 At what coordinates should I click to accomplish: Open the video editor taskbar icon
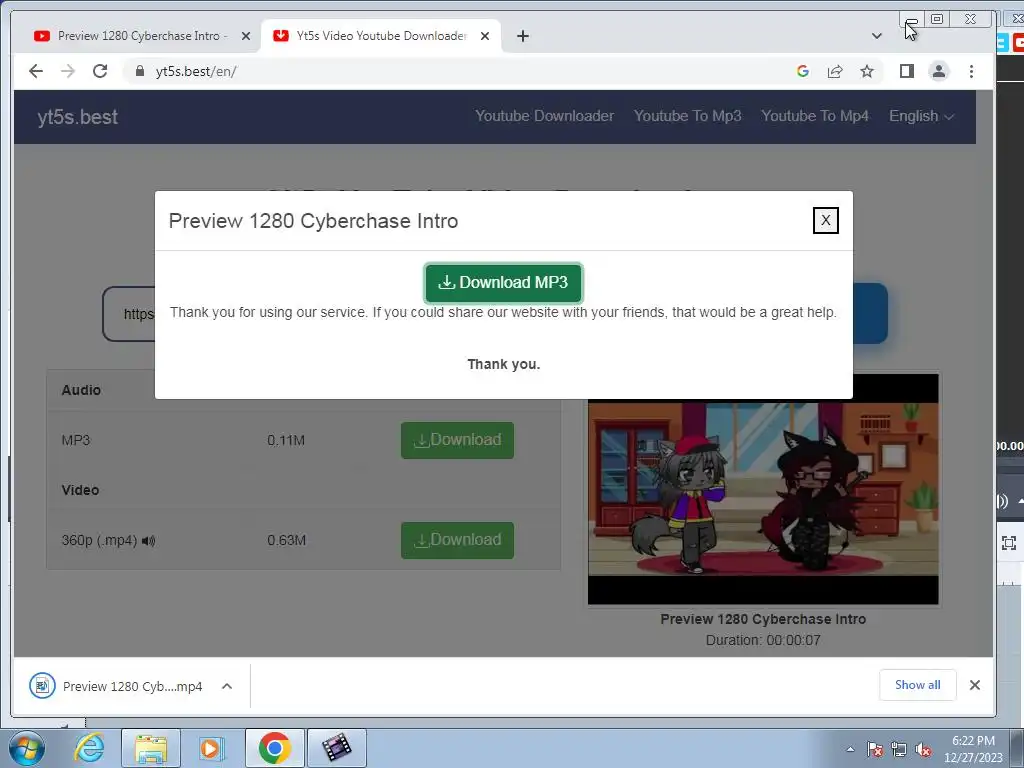pos(337,748)
